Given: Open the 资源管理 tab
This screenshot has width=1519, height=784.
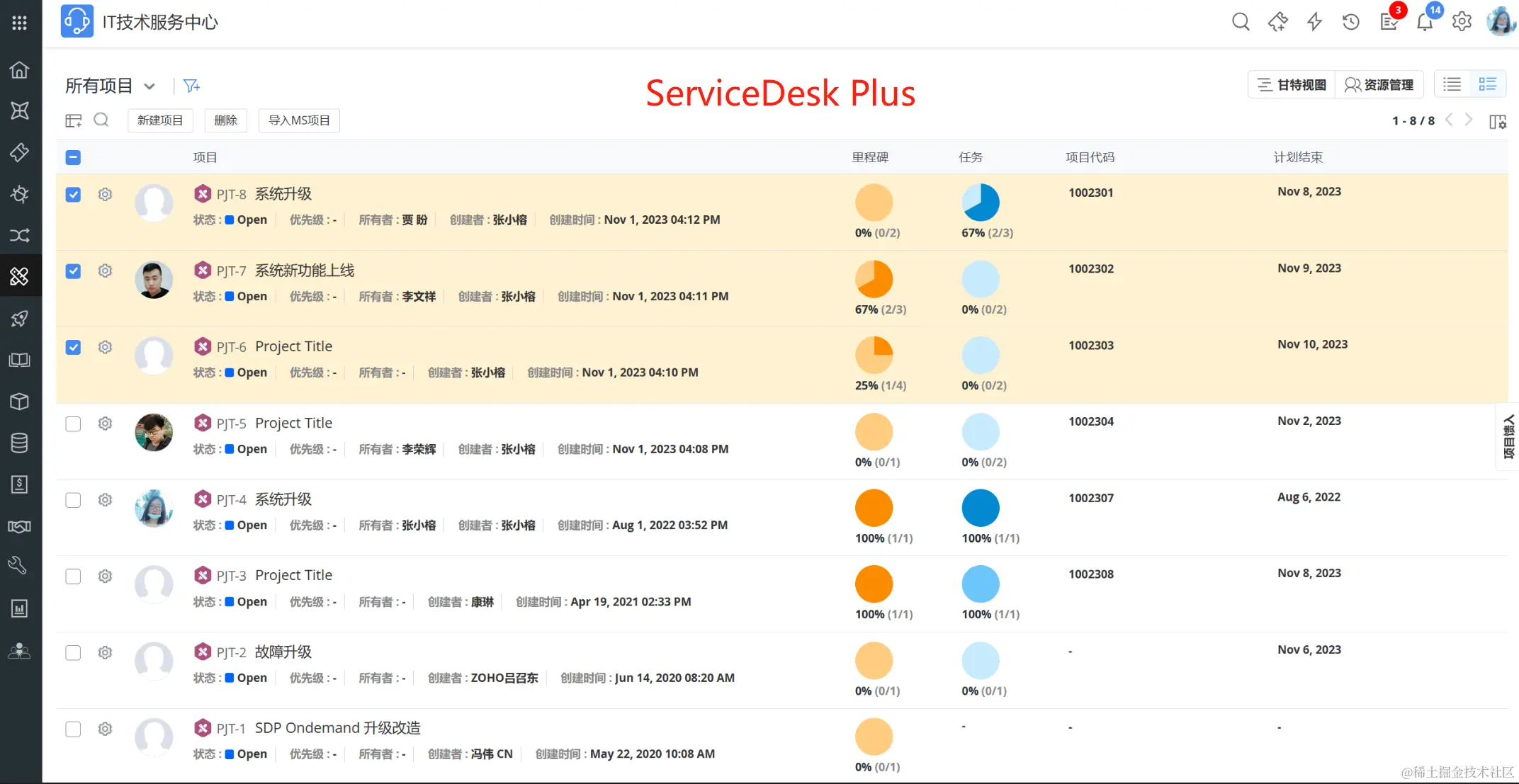Looking at the screenshot, I should coord(1379,85).
